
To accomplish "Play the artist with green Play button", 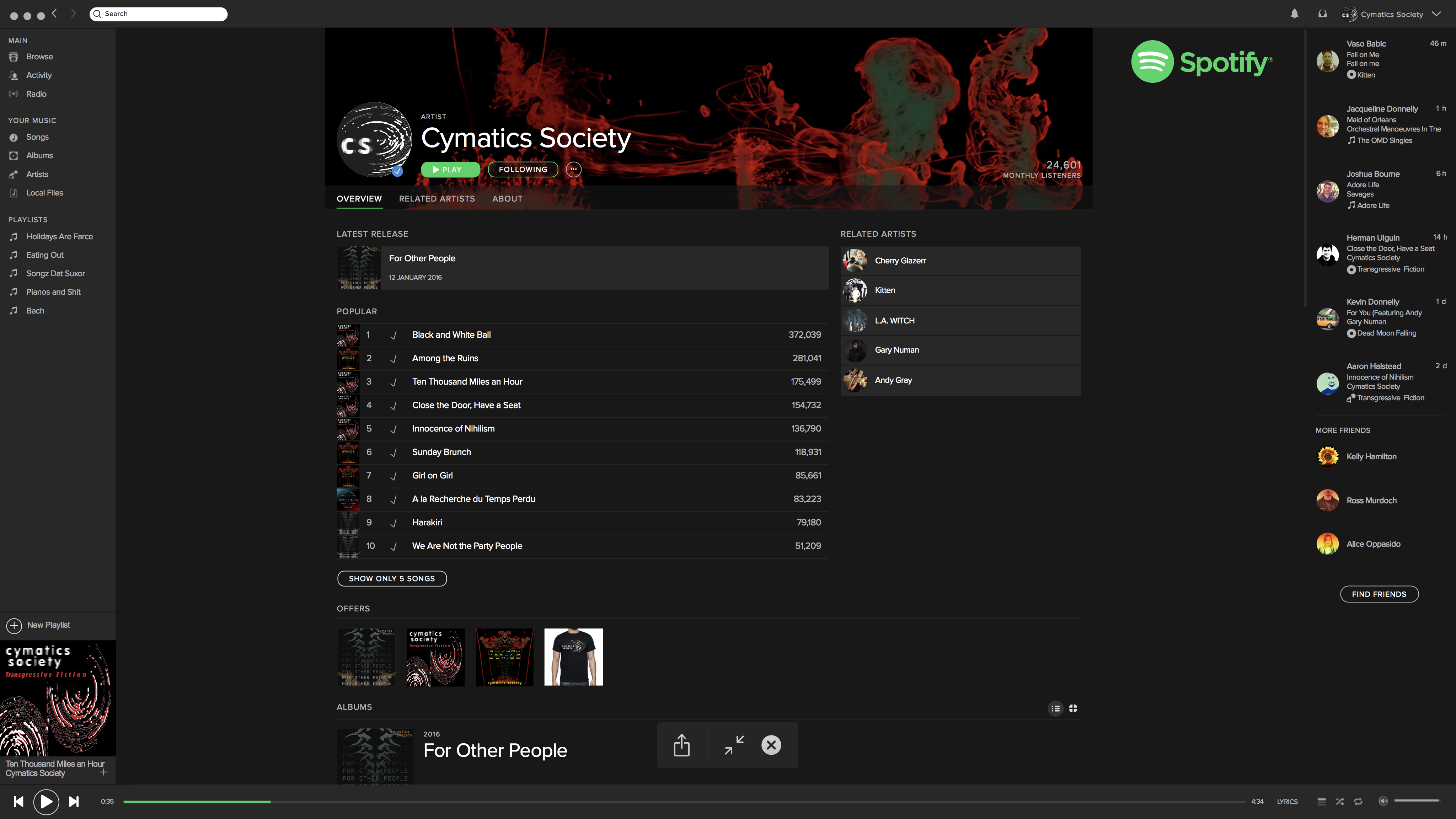I will (450, 170).
